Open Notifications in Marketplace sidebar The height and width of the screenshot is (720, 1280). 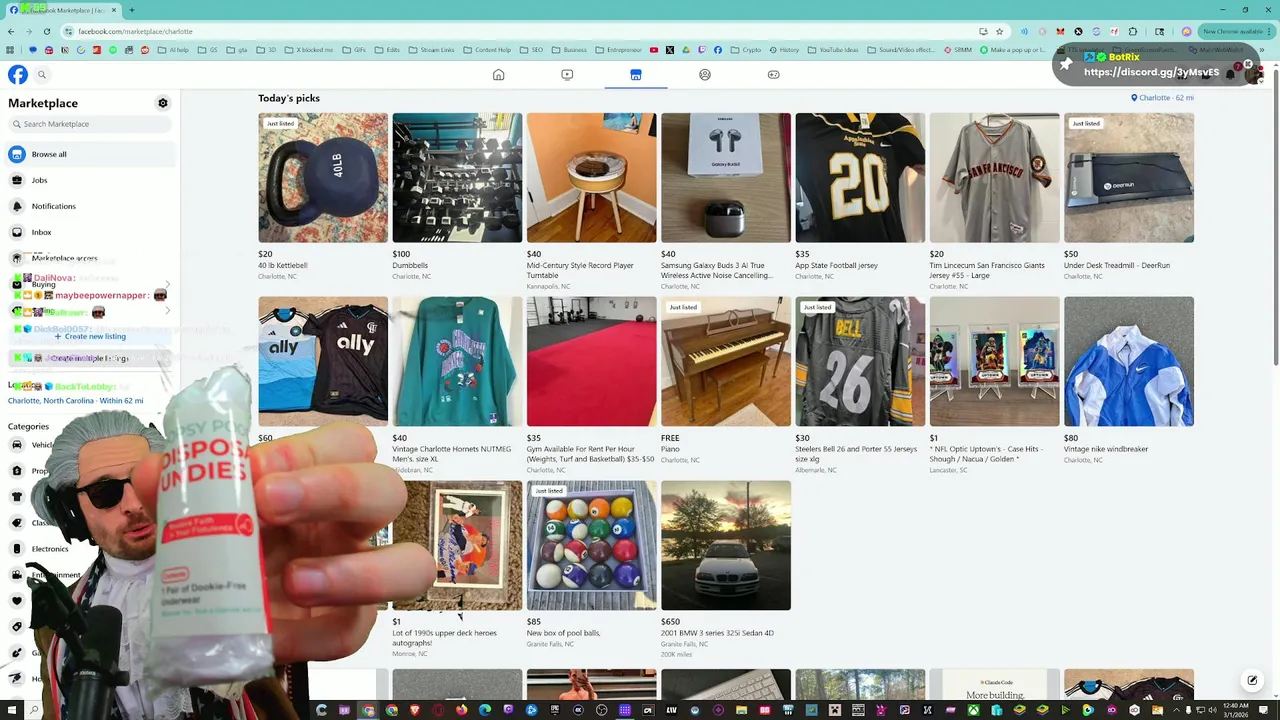coord(90,206)
